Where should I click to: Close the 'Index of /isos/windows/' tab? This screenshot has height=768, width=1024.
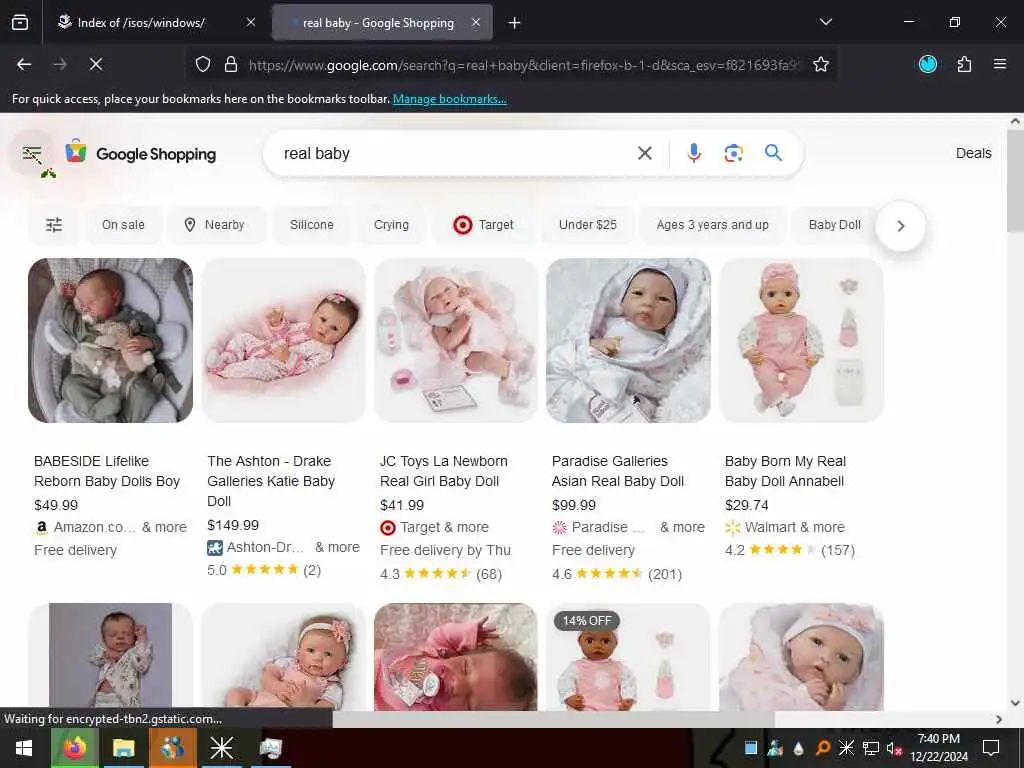click(x=250, y=23)
